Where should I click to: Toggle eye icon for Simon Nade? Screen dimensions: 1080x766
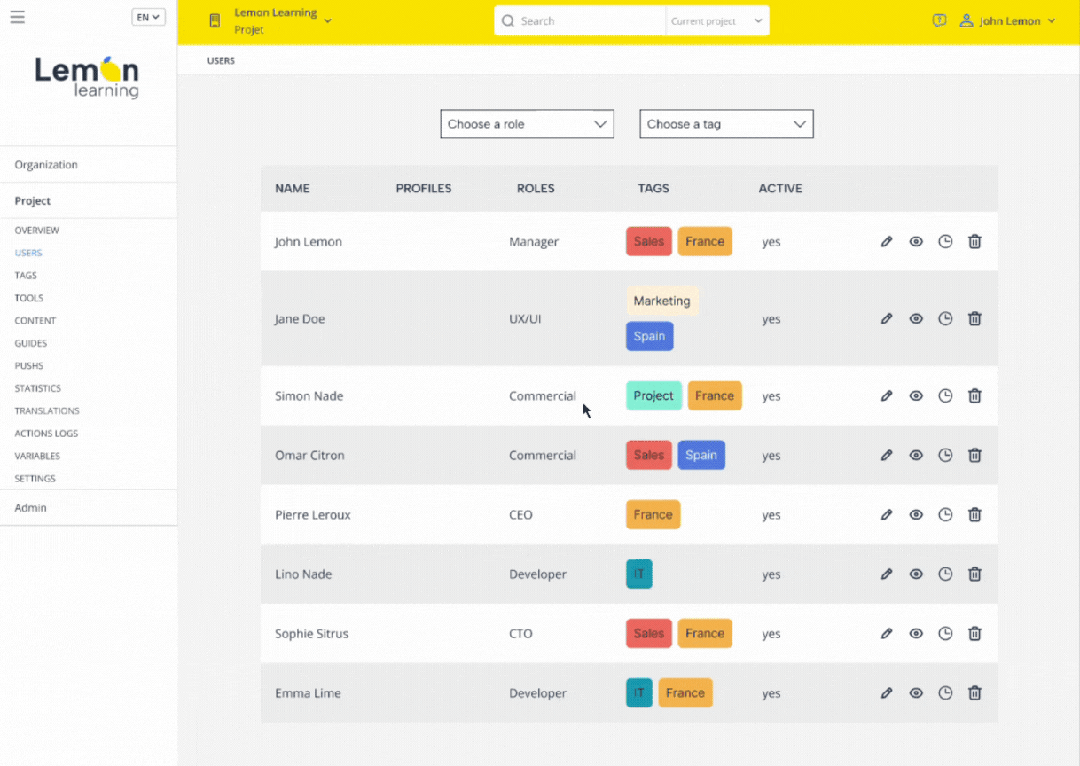coord(916,396)
